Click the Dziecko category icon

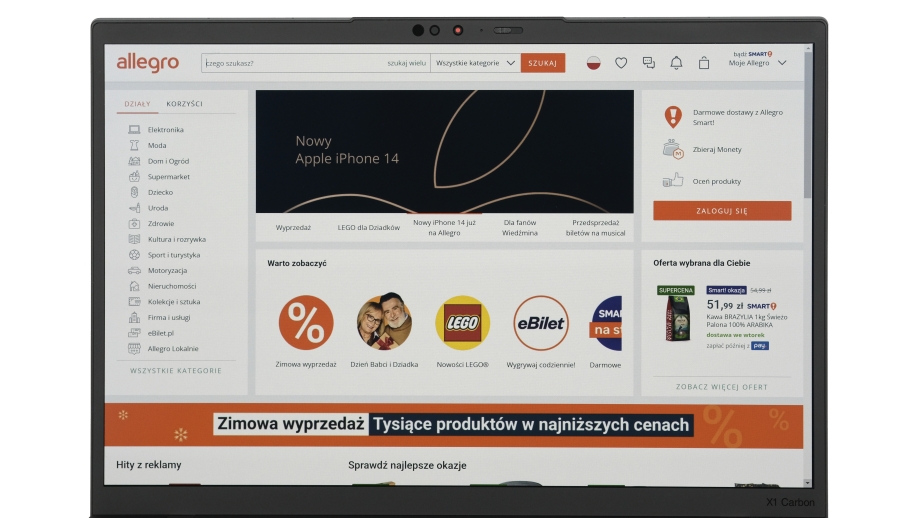(134, 192)
